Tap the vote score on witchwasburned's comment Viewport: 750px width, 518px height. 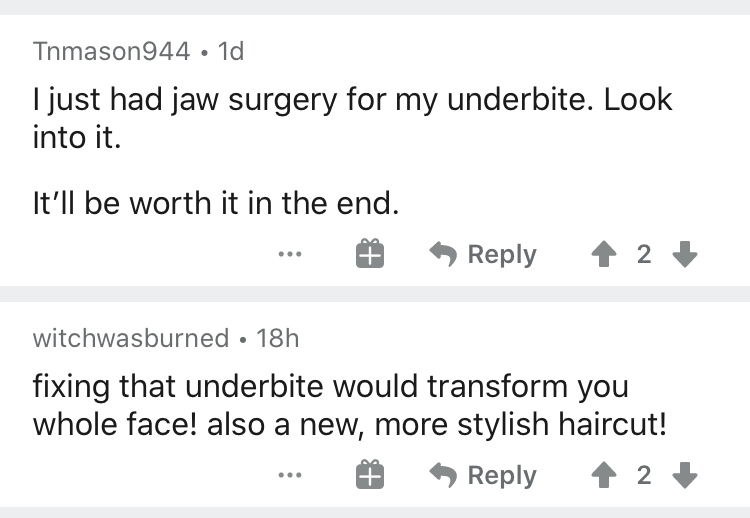click(644, 476)
